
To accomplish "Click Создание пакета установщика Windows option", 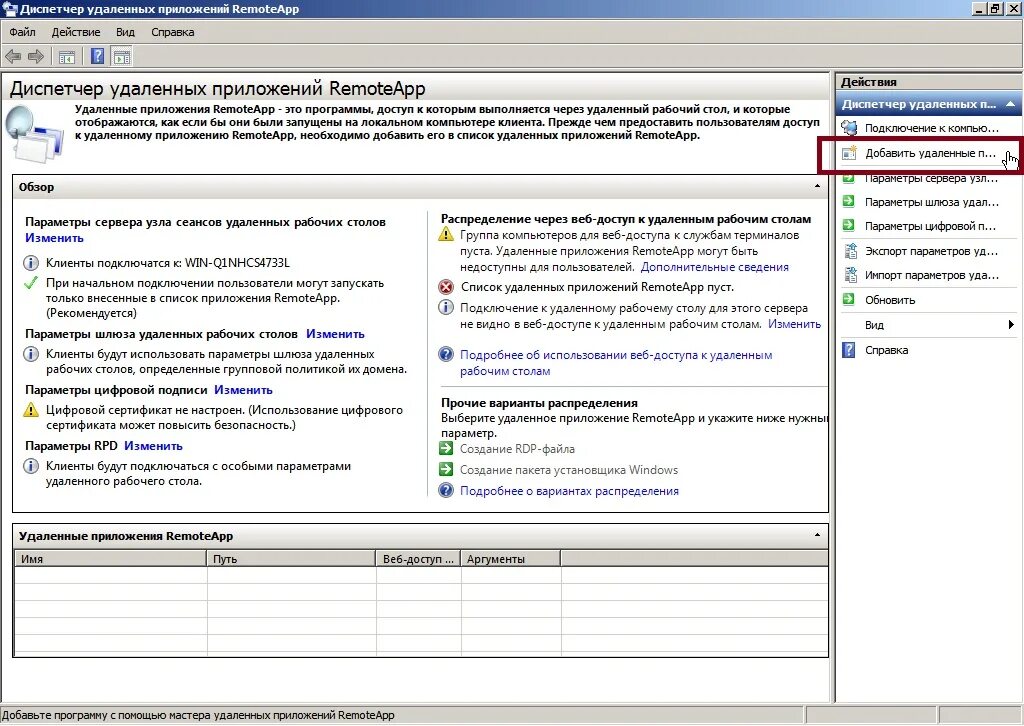I will (x=569, y=470).
